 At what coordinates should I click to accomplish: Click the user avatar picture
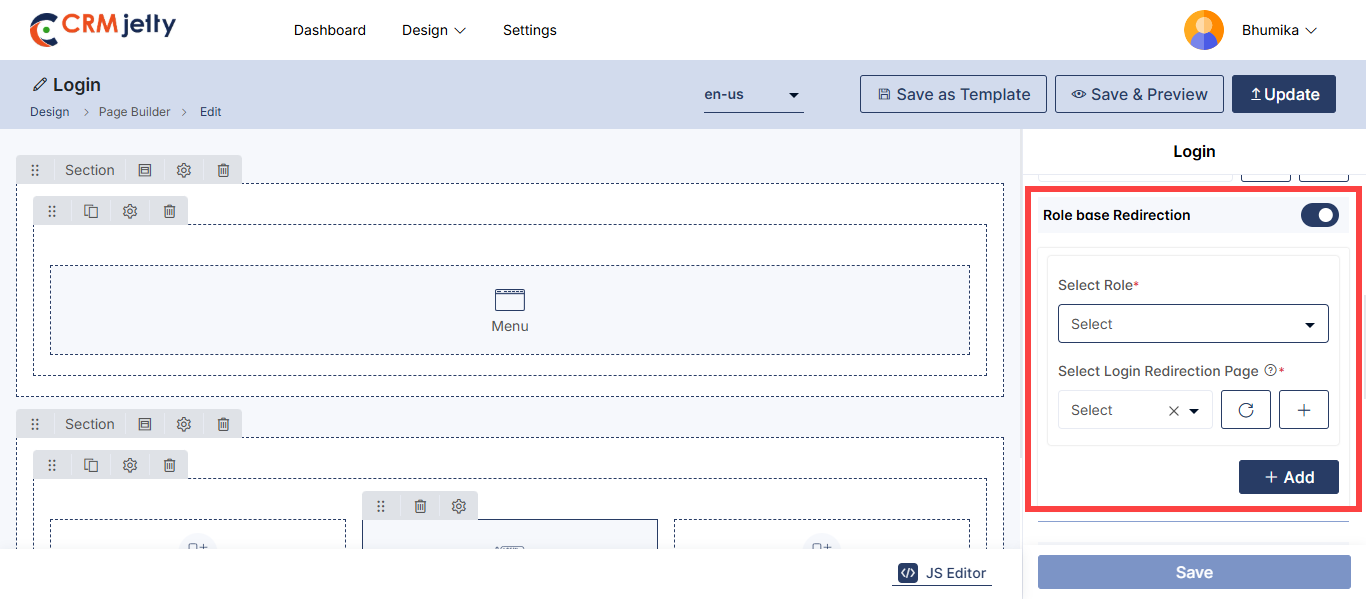[x=1203, y=30]
